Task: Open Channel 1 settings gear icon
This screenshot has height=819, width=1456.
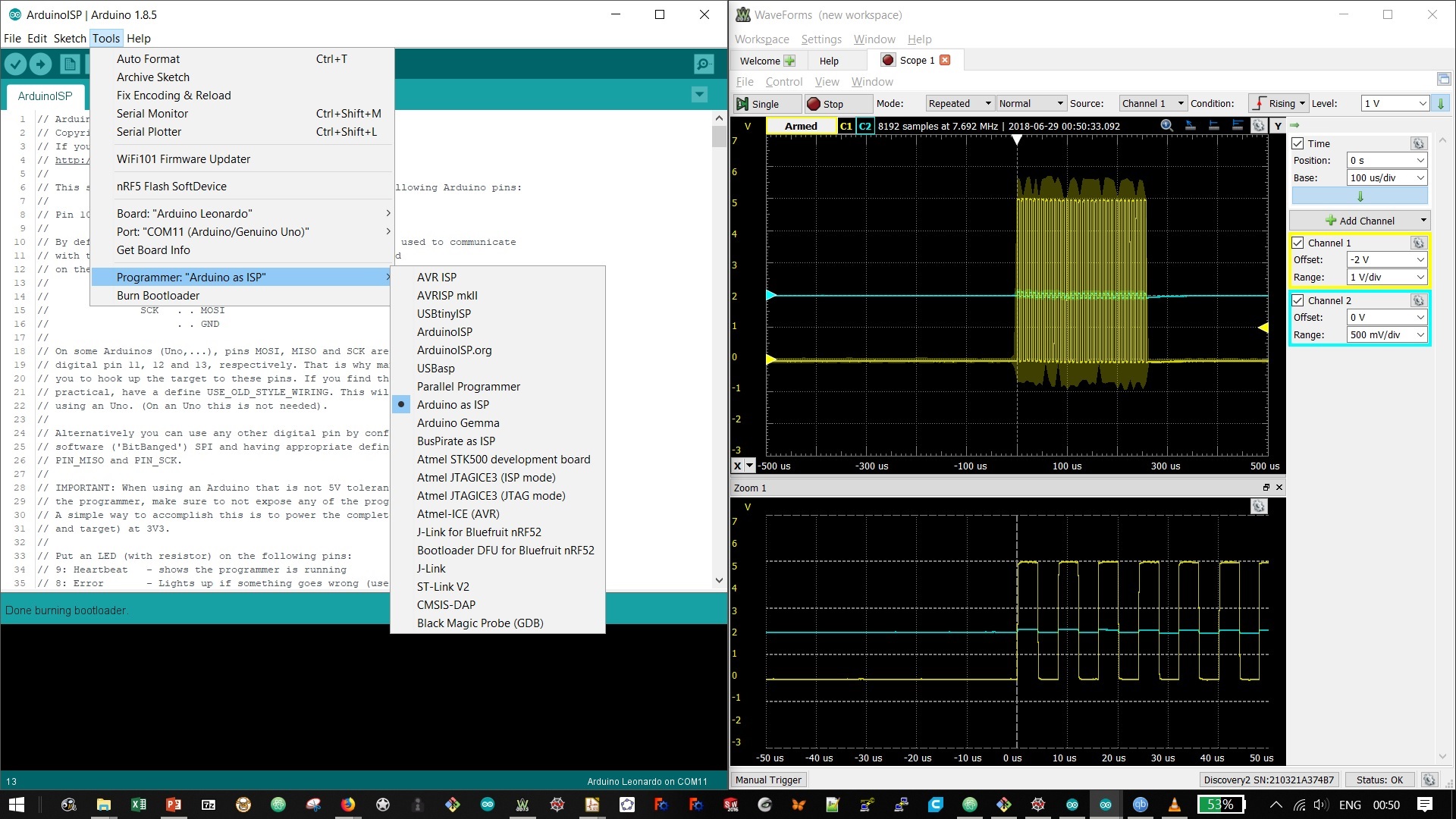Action: click(1418, 243)
